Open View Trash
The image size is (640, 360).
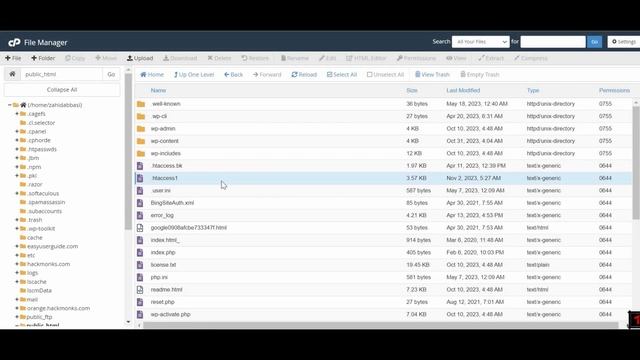(x=432, y=75)
